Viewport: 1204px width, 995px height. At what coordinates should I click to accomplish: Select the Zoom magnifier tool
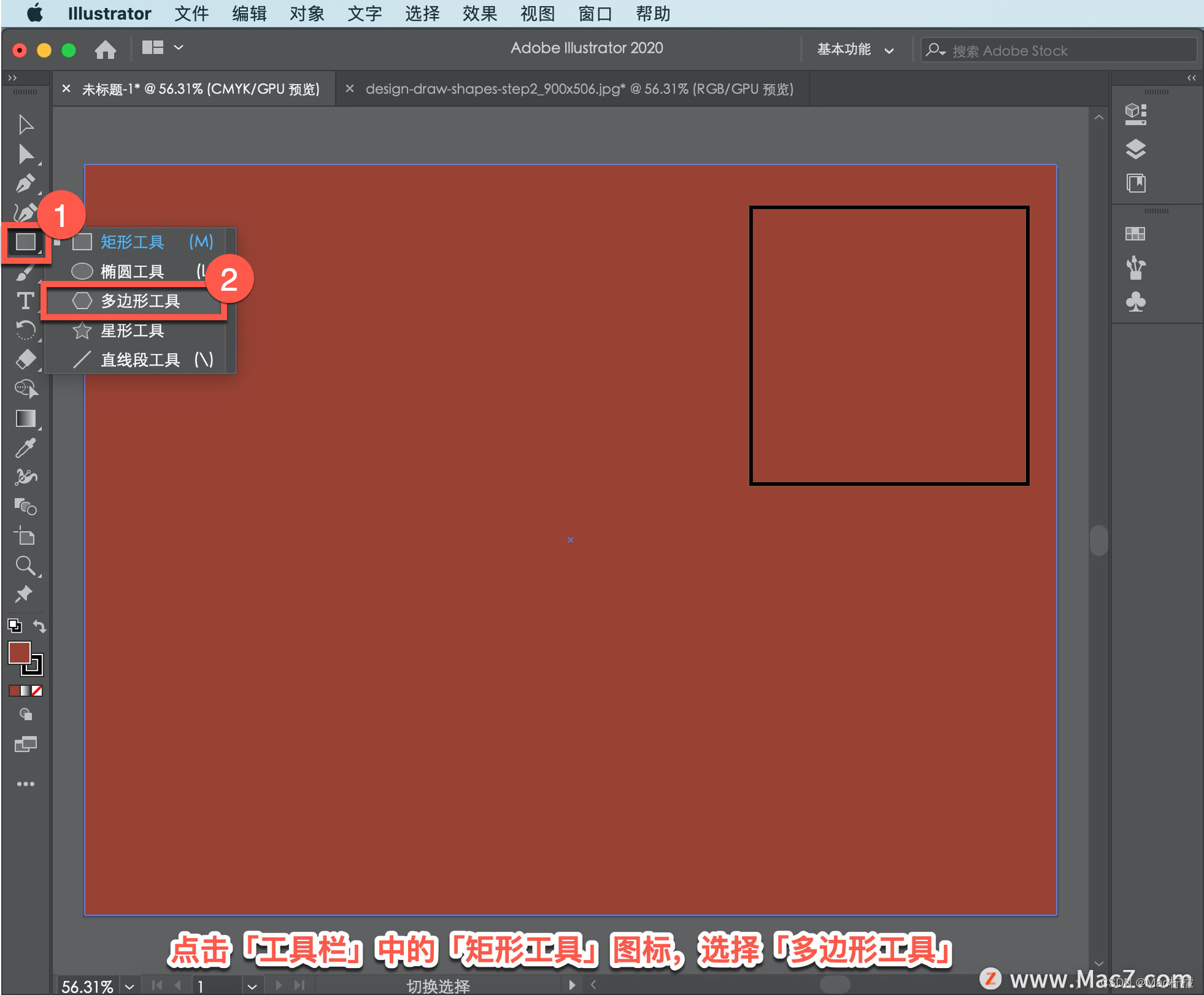pos(25,566)
